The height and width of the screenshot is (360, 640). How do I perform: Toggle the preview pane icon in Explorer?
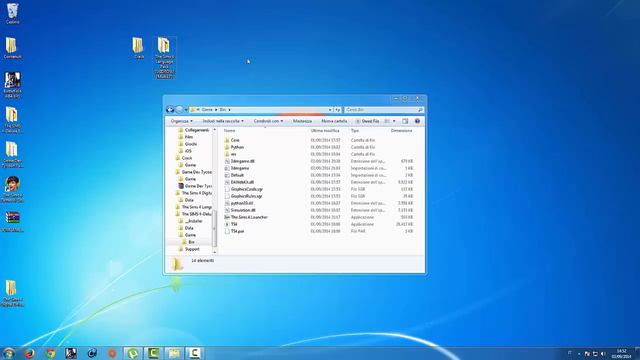pos(405,121)
